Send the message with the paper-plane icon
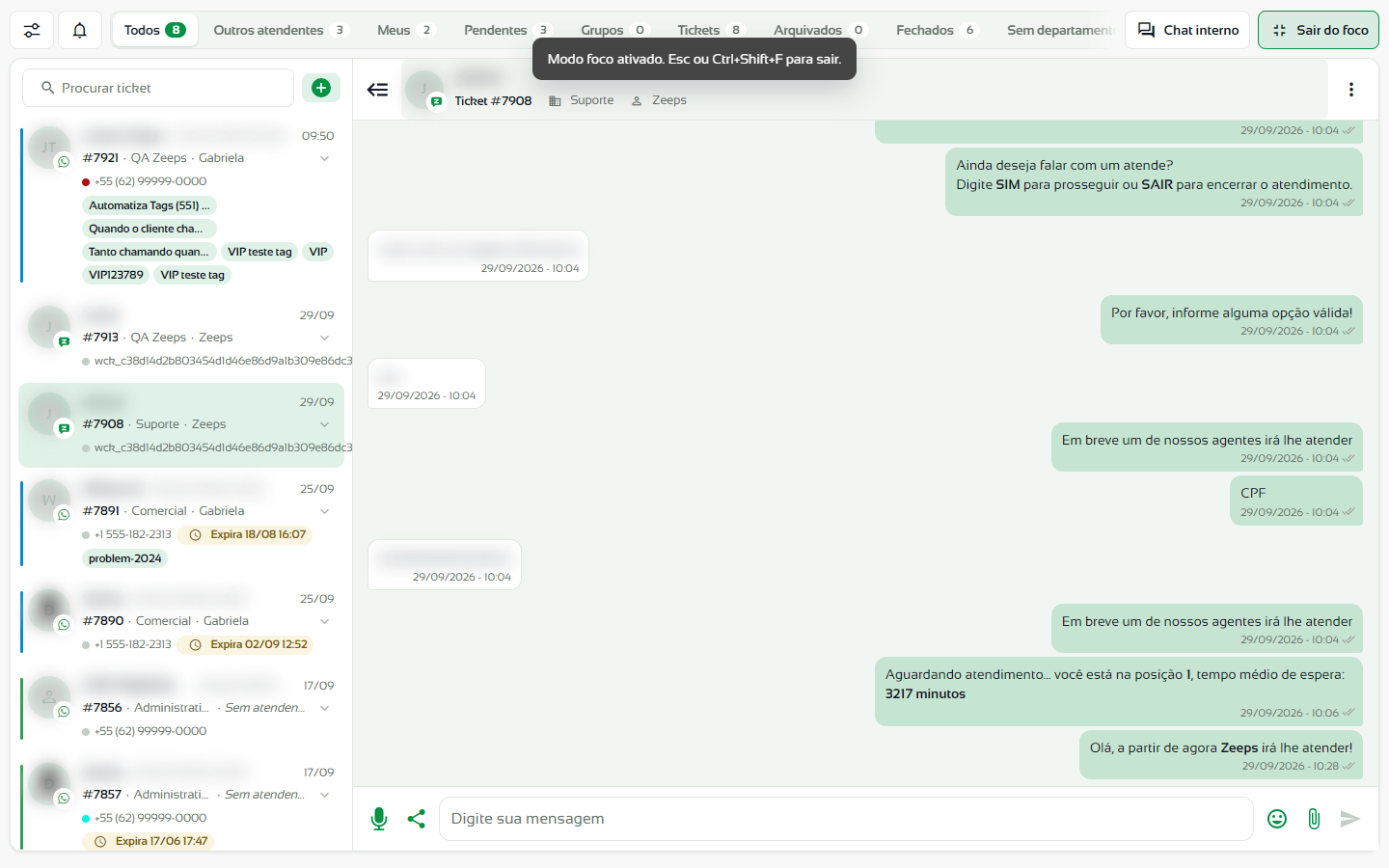This screenshot has height=868, width=1389. coord(1350,819)
